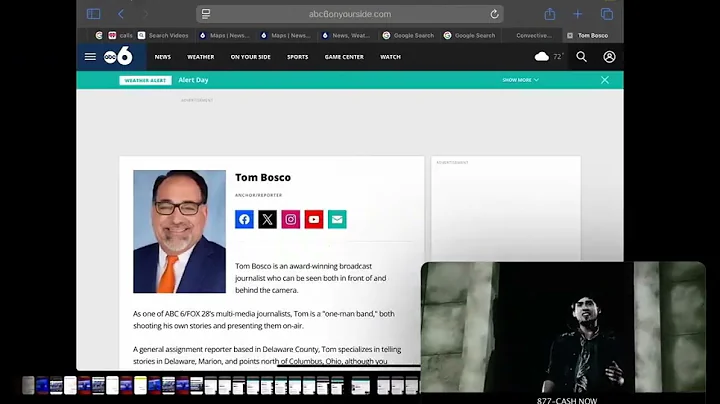Image resolution: width=720 pixels, height=404 pixels.
Task: Click the forward navigation arrow
Action: (146, 14)
